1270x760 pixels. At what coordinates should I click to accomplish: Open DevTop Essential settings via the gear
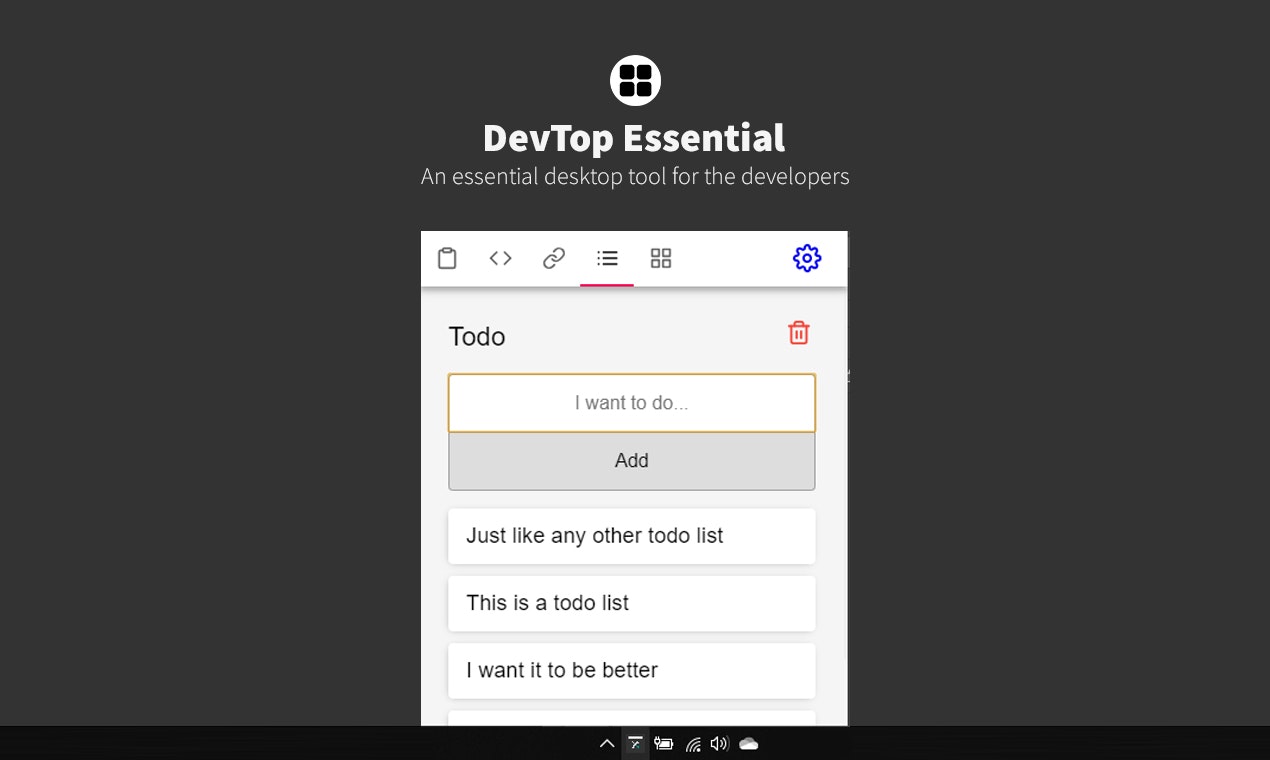807,257
